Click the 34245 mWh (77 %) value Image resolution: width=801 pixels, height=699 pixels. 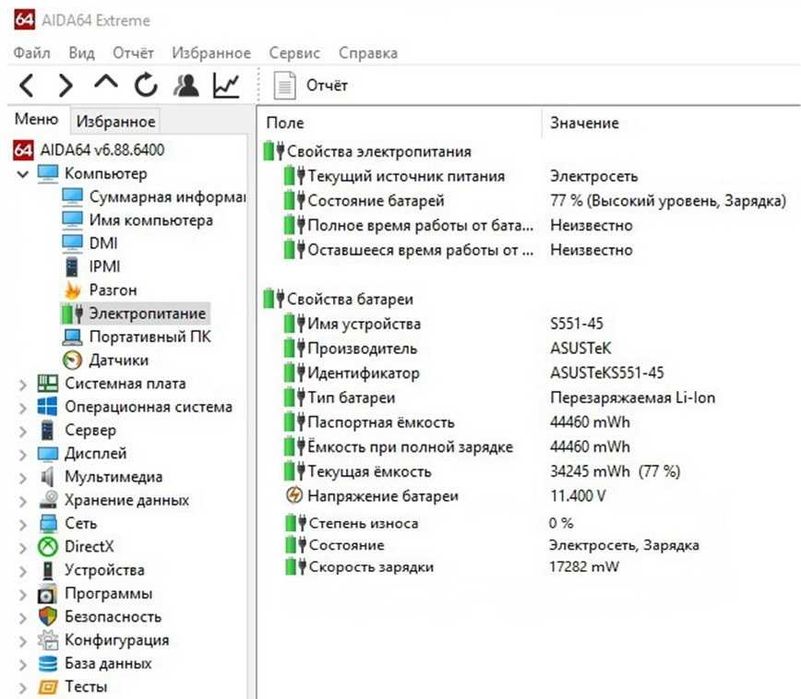615,471
